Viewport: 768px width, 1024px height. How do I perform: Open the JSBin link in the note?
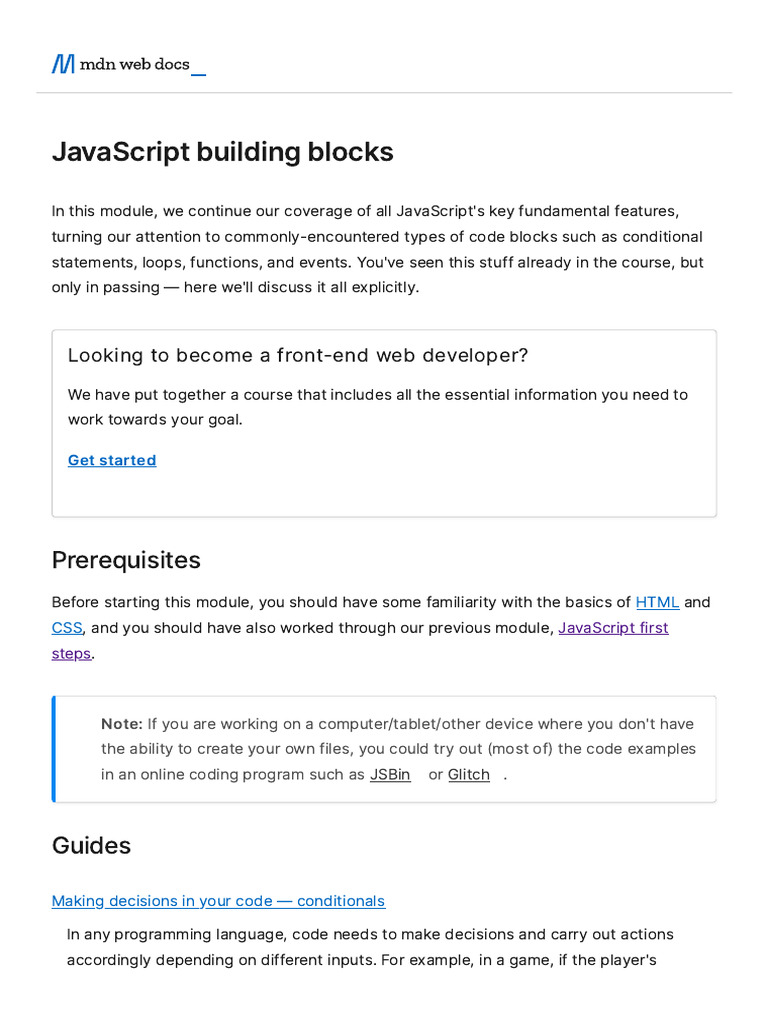pos(390,774)
